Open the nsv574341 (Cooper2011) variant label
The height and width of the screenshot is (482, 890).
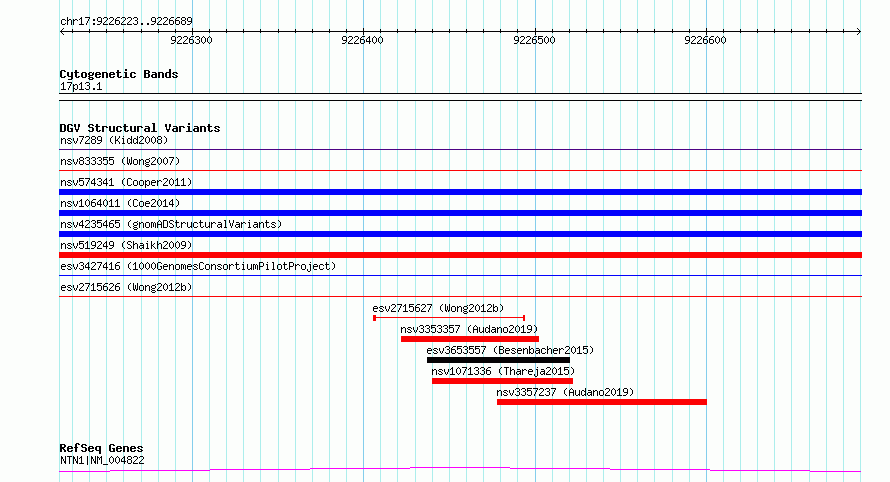tap(126, 182)
